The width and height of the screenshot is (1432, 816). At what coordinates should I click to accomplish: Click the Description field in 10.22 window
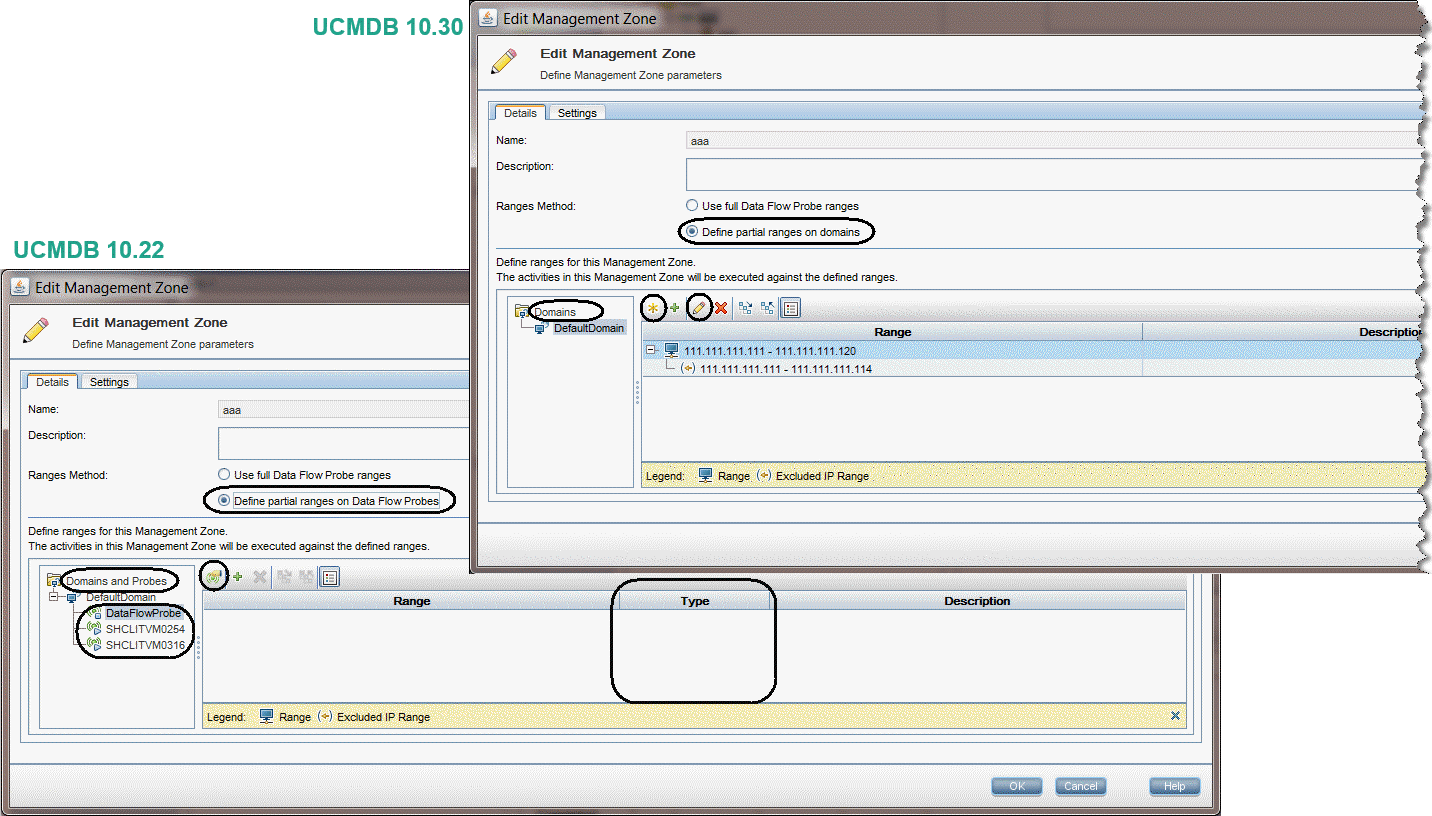click(344, 443)
